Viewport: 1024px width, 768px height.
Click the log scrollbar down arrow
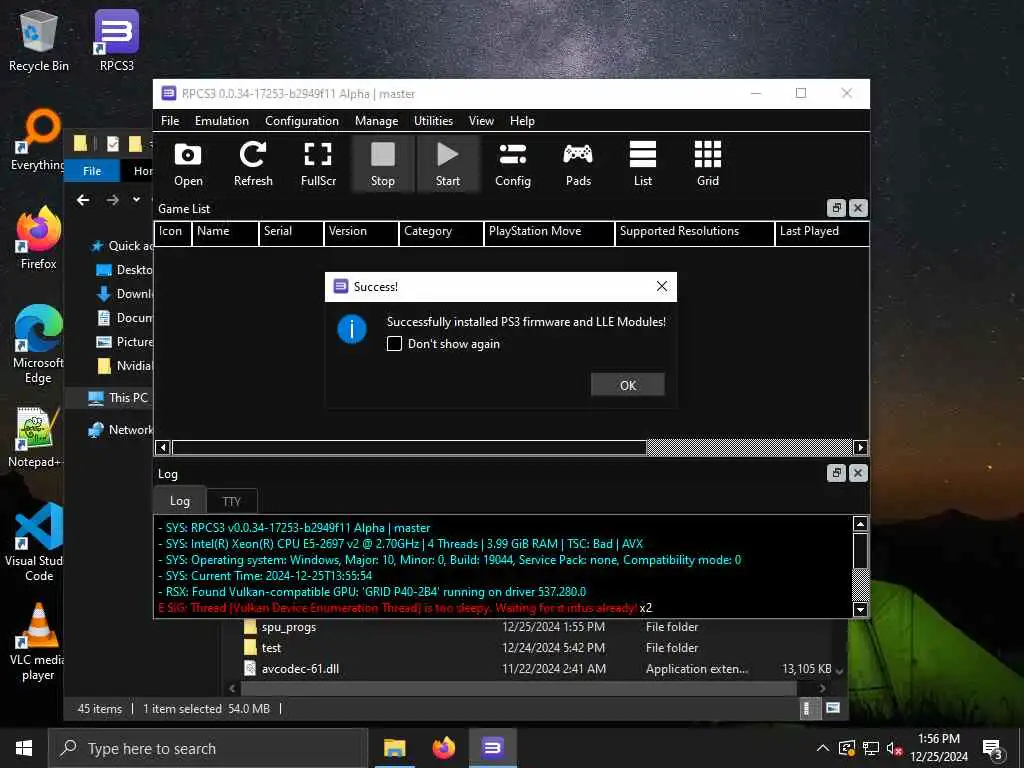pyautogui.click(x=860, y=609)
